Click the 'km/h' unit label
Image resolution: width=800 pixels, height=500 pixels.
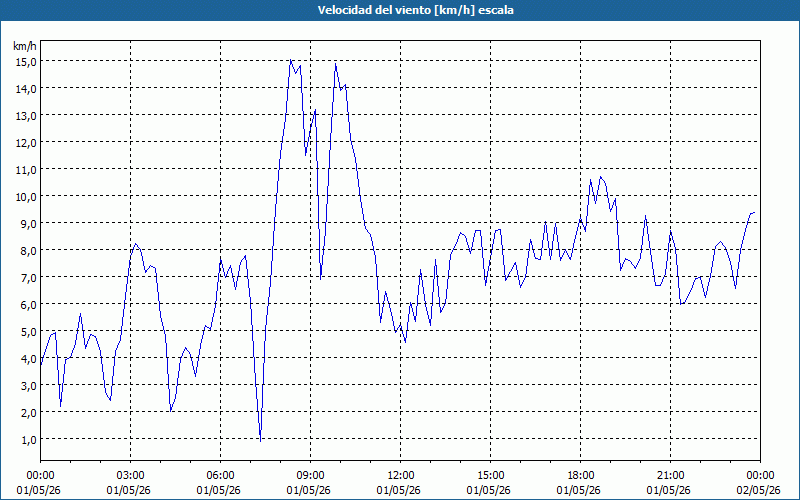click(24, 46)
